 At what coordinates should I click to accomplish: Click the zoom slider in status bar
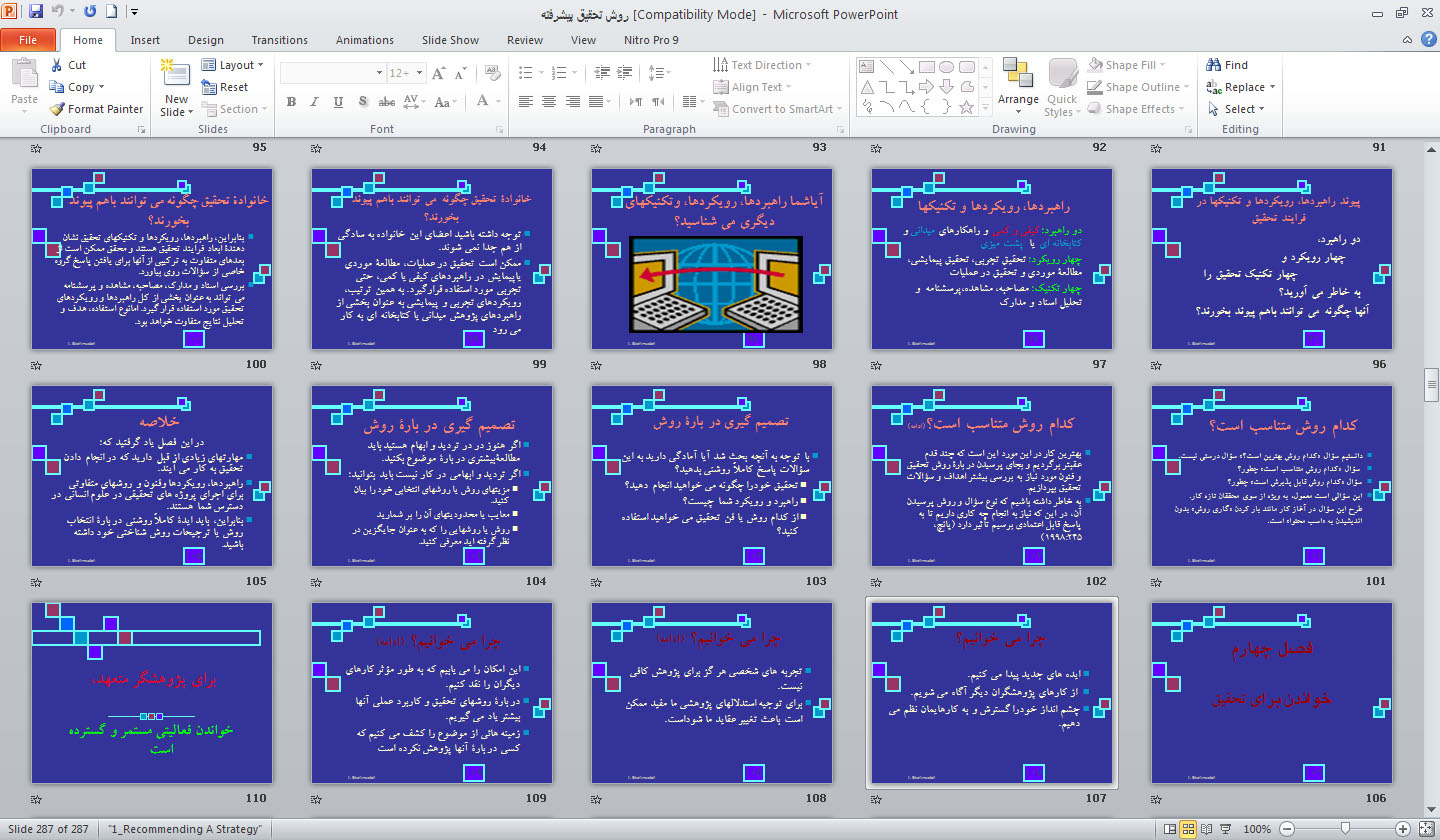click(x=1345, y=829)
